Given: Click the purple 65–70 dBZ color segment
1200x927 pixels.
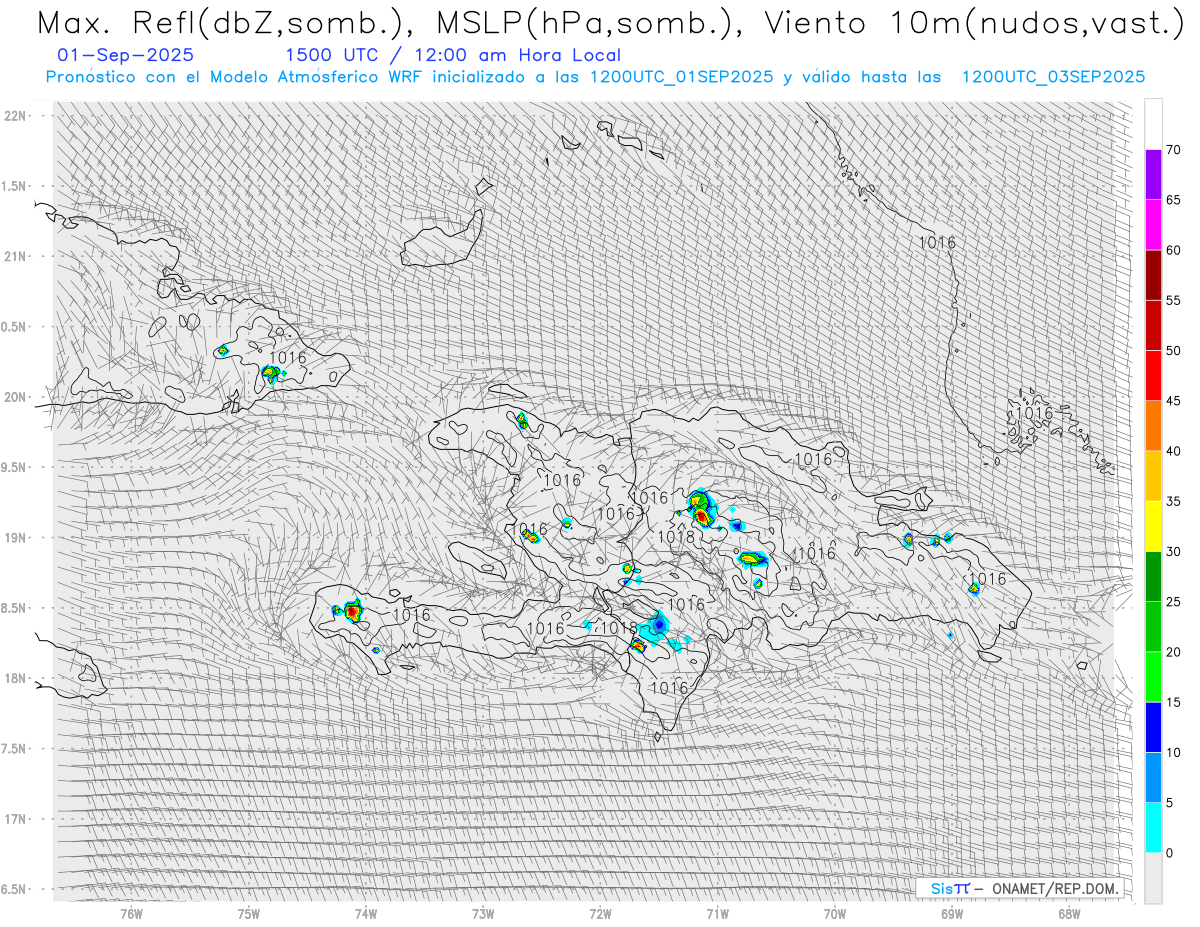Looking at the screenshot, I should click(x=1153, y=175).
